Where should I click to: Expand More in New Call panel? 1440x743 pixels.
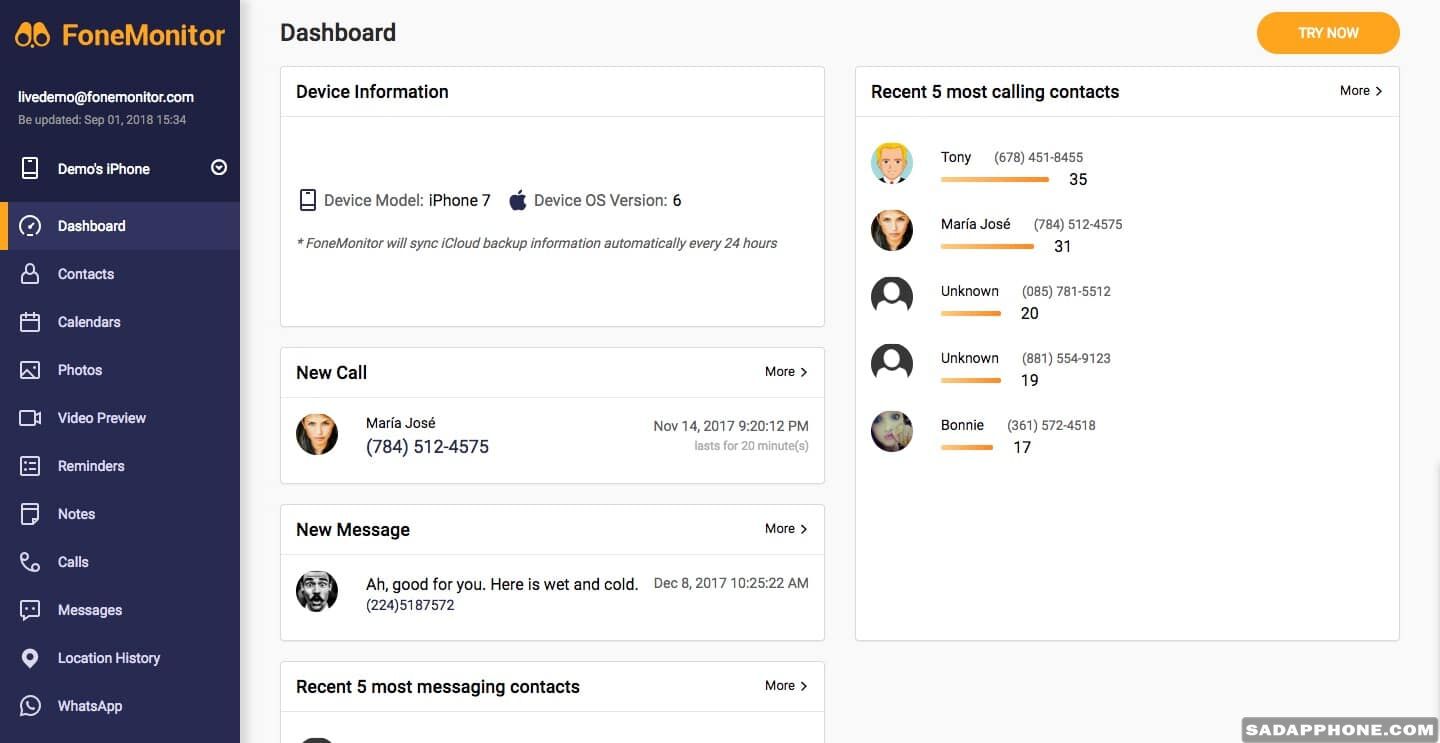(x=786, y=372)
